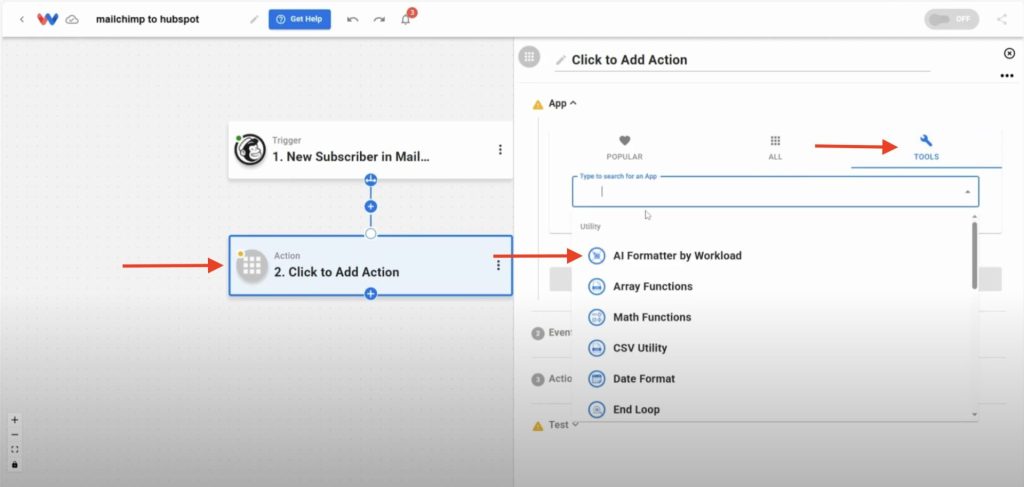Image resolution: width=1024 pixels, height=487 pixels.
Task: Click the dropdown list scrollbar thumb
Action: (x=974, y=255)
